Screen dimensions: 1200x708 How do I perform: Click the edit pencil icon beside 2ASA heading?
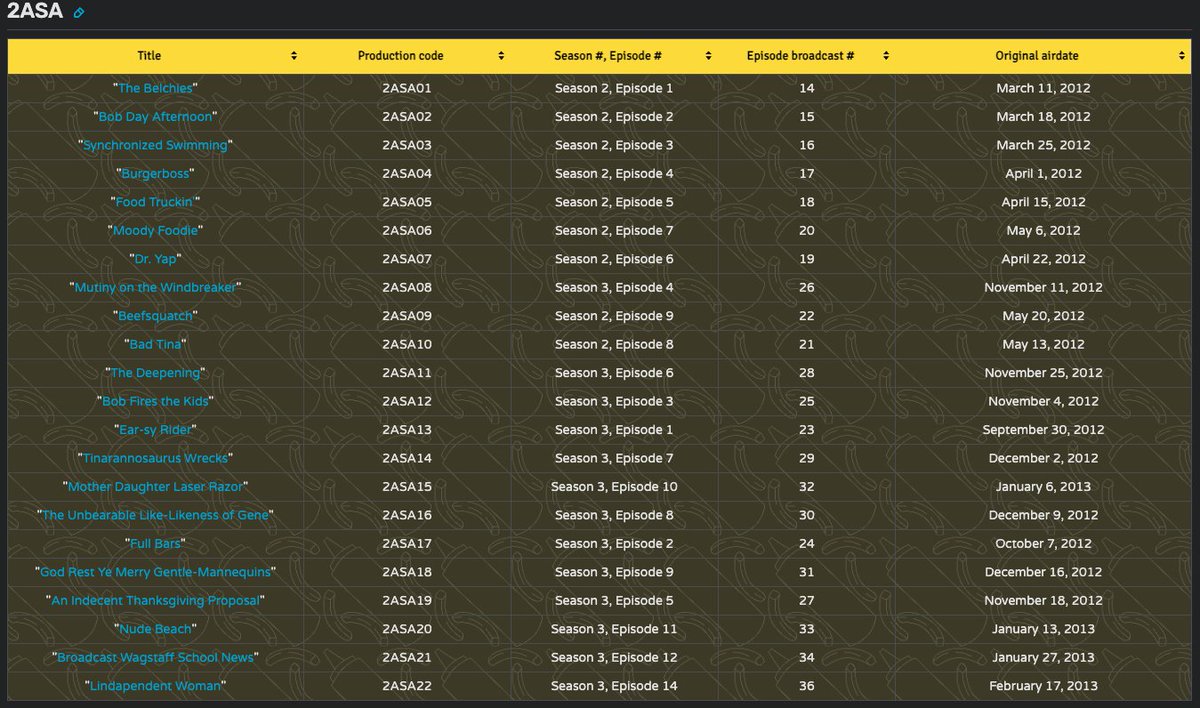79,14
